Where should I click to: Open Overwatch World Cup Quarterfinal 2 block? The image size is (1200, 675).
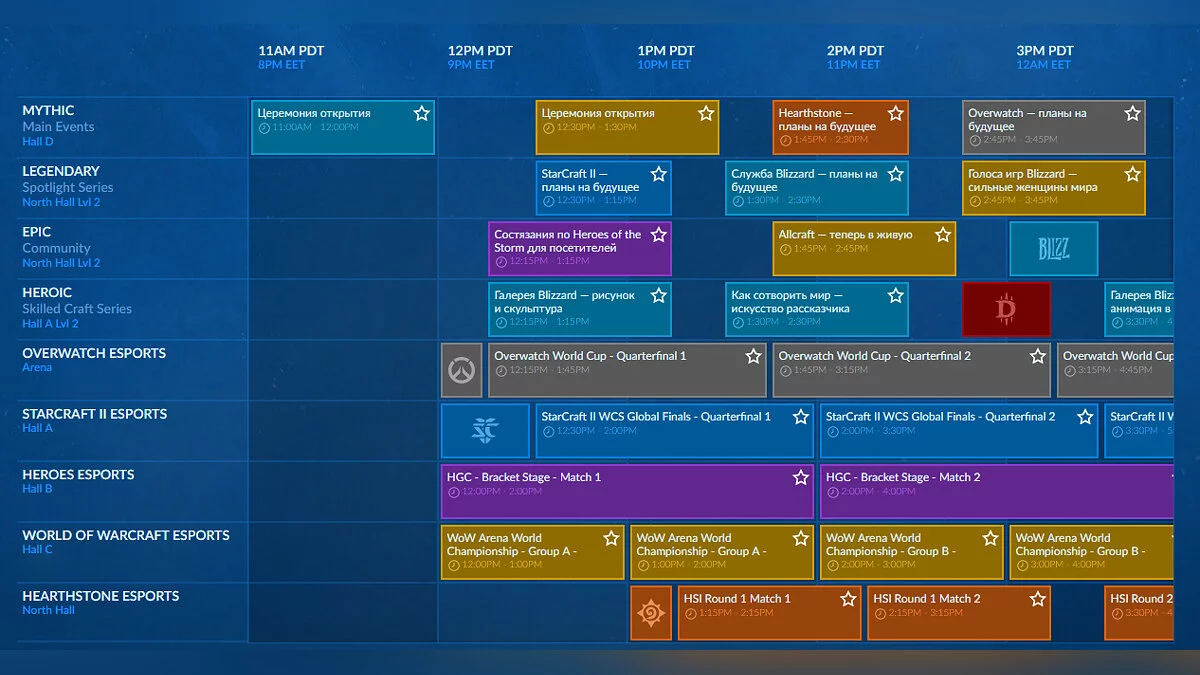[x=912, y=370]
